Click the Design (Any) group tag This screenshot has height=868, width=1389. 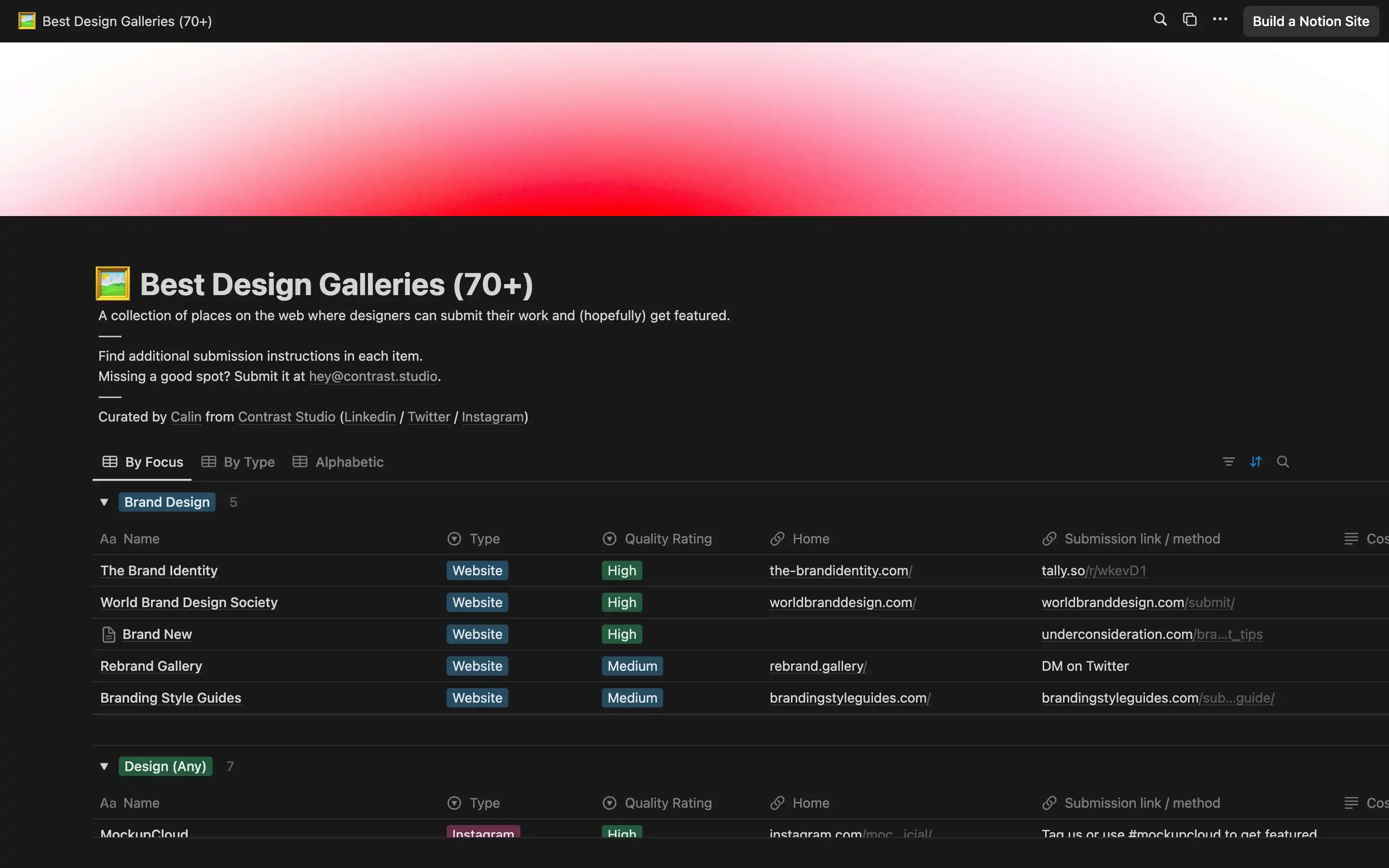pos(165,766)
